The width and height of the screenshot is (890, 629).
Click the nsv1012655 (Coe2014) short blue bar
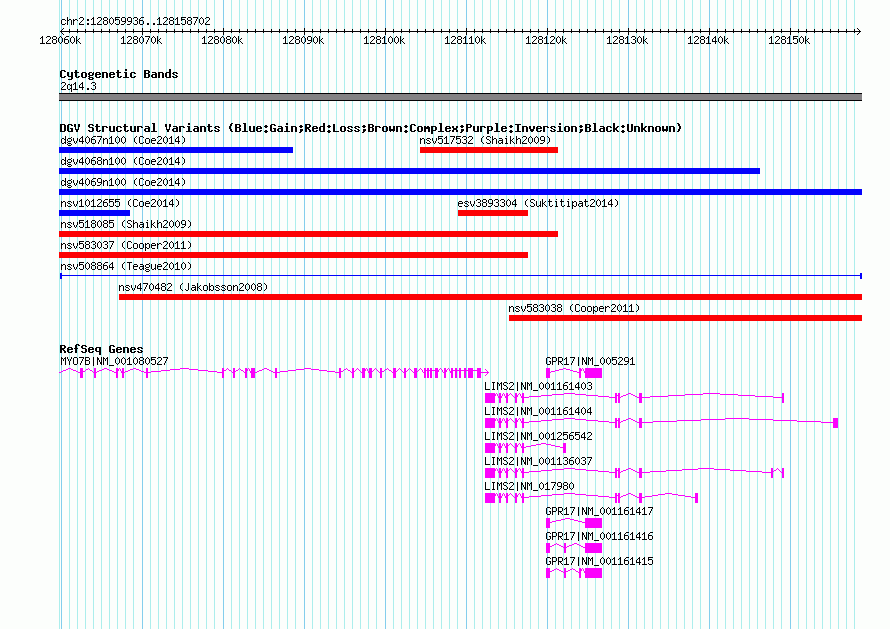[x=94, y=213]
